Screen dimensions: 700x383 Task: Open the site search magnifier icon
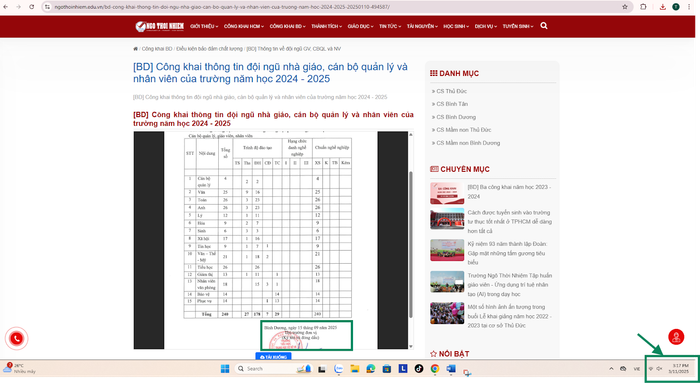544,26
